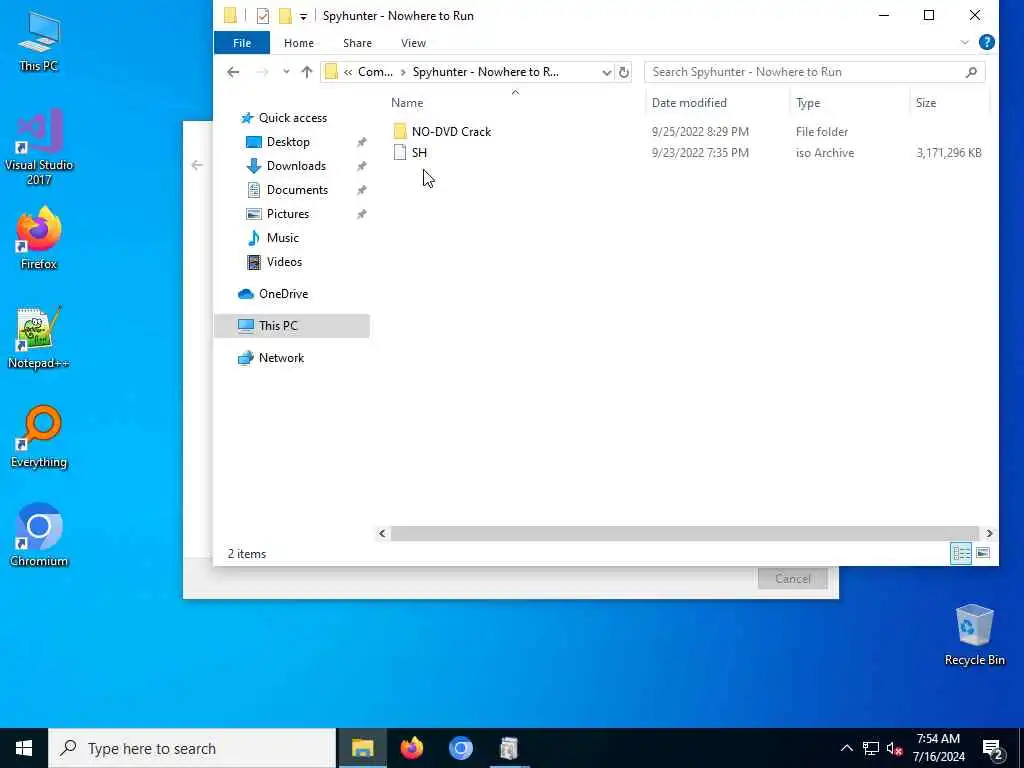Click the horizontal scrollbar thumb
Image resolution: width=1024 pixels, height=768 pixels.
[684, 534]
